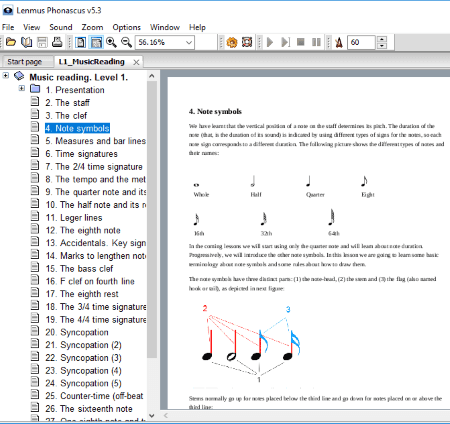Open lesson 23. Syncopation (4)
The image size is (450, 424).
[x=83, y=371]
